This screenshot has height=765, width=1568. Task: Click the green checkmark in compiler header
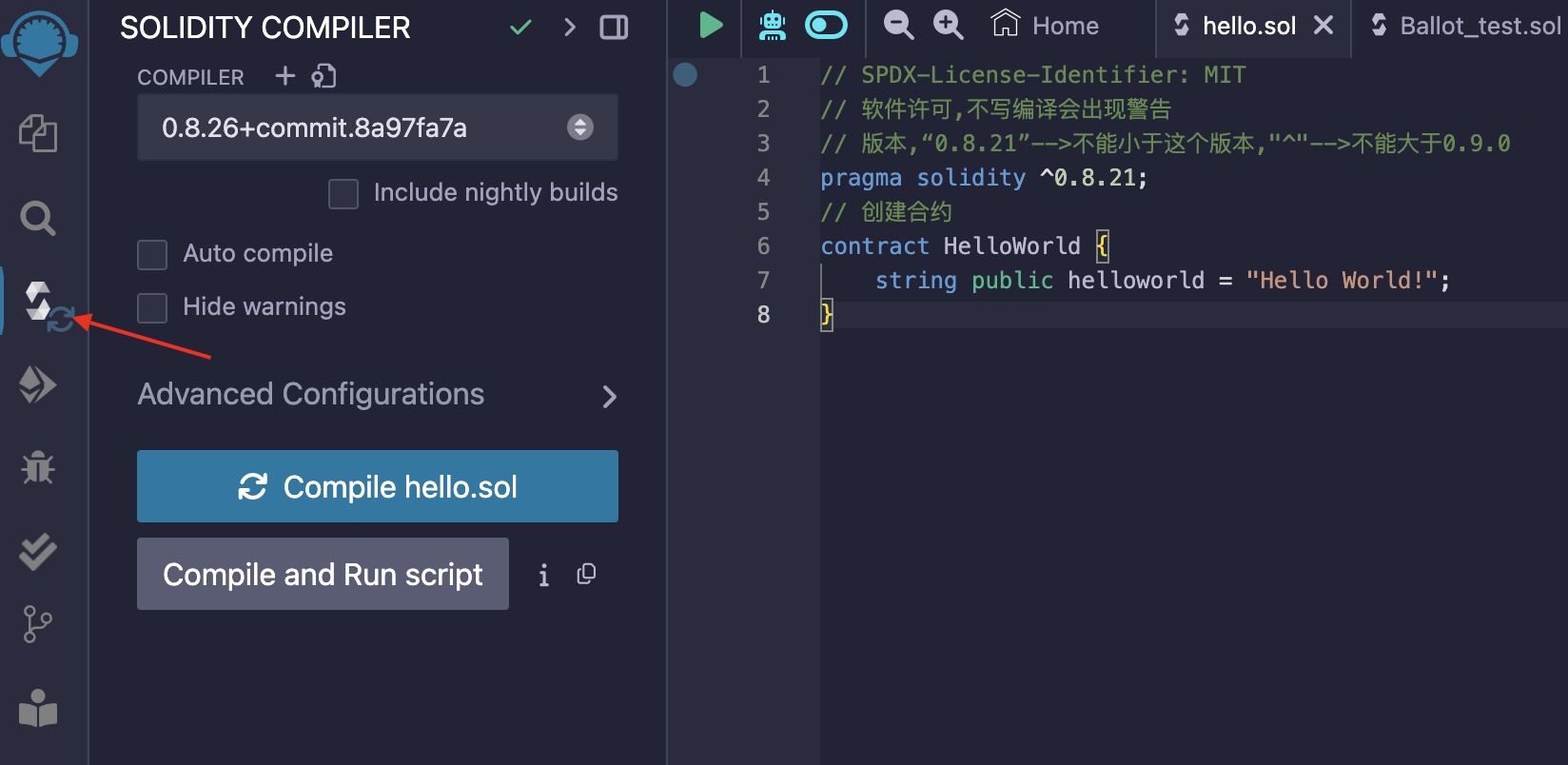click(x=520, y=28)
